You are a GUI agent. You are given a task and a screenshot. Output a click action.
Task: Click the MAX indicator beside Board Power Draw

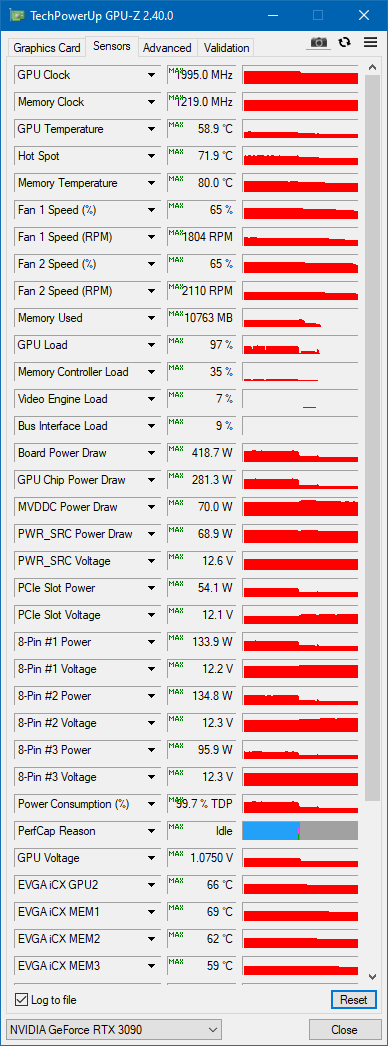176,448
